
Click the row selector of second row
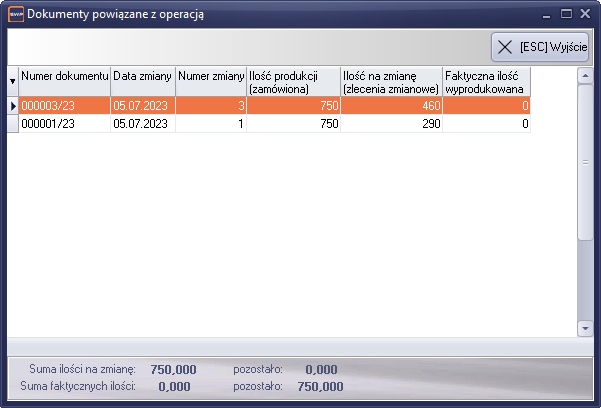[13, 123]
